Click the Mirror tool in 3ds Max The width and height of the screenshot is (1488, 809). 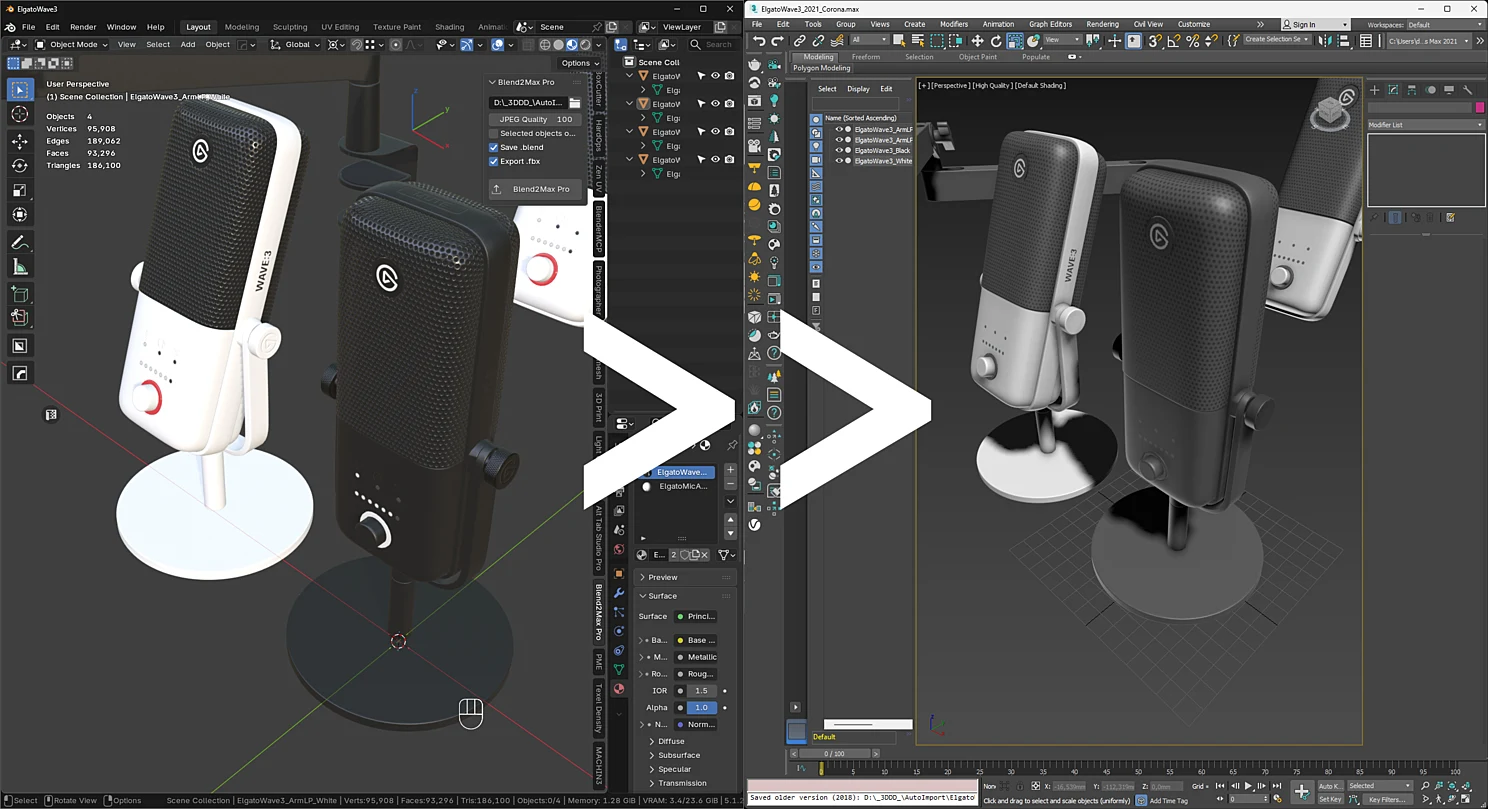[x=1326, y=40]
